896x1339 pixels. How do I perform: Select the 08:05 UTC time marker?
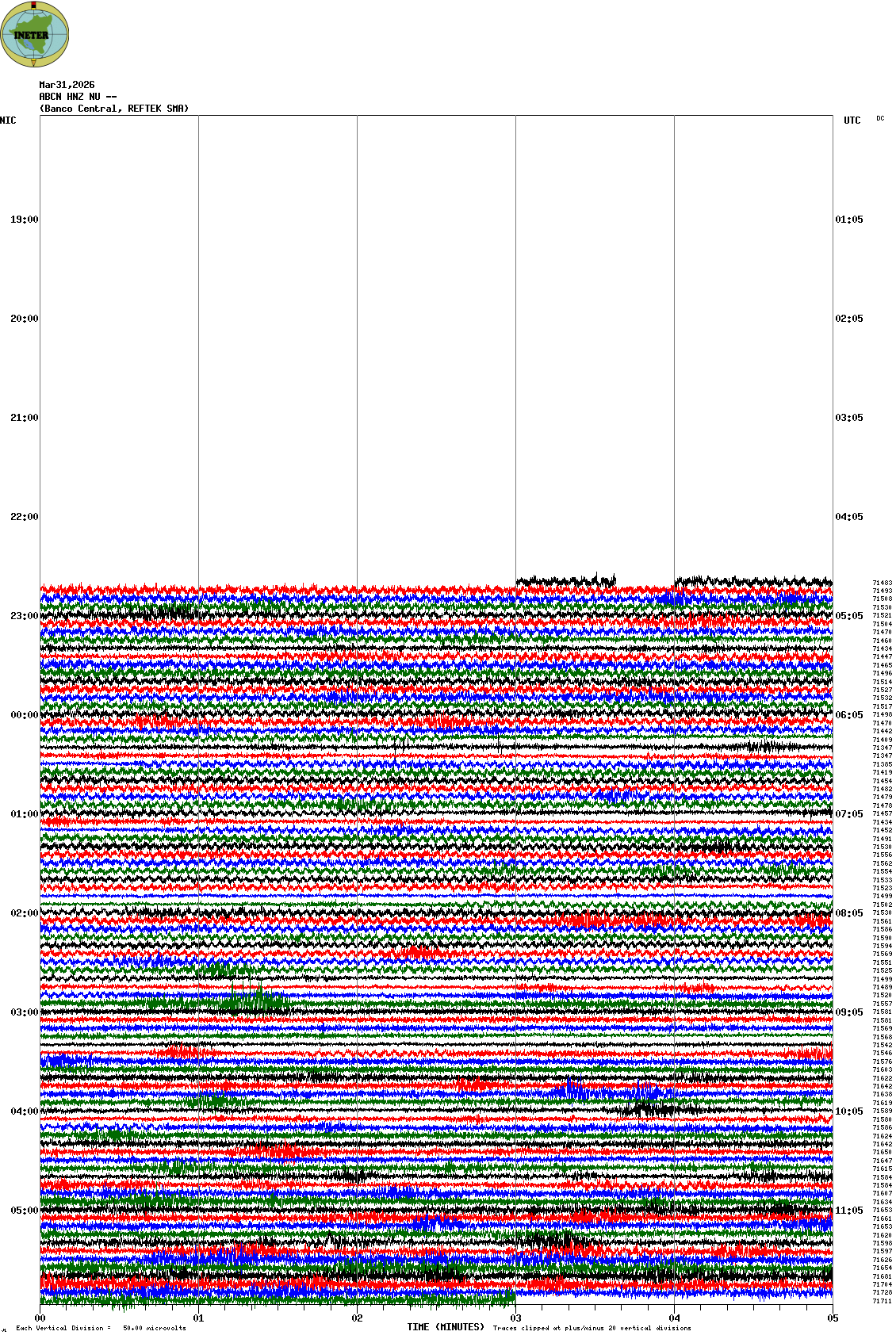(849, 913)
